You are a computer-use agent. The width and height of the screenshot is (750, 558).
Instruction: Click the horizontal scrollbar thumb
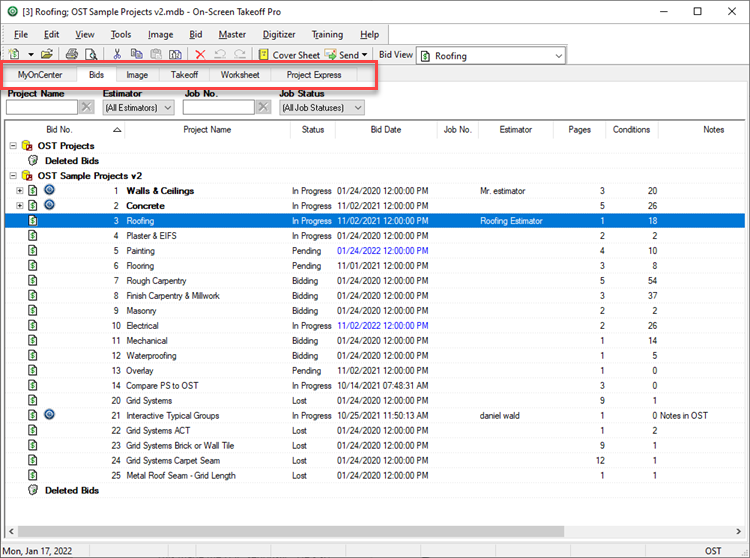291,531
